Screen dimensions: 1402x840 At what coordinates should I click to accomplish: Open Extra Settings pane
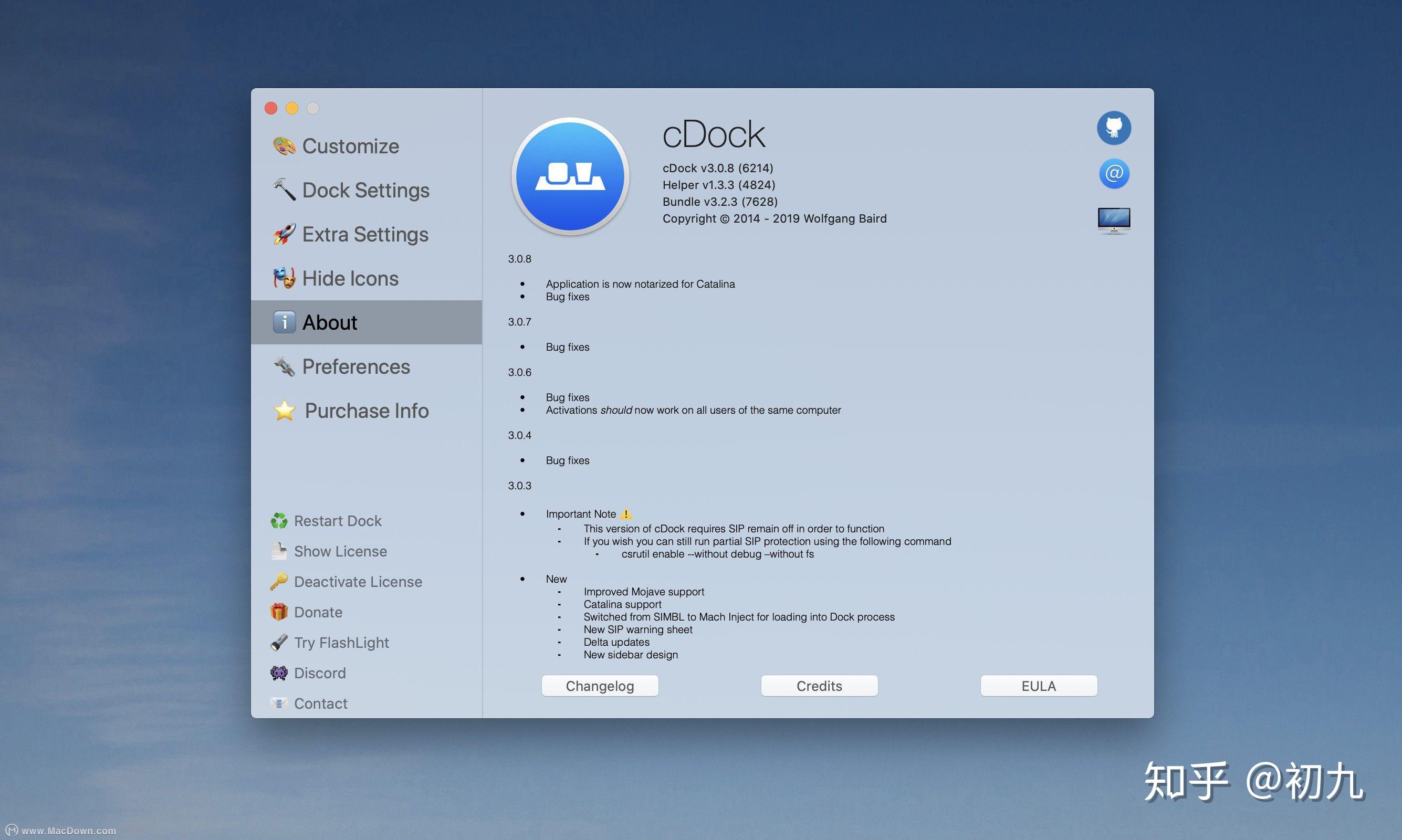(x=366, y=234)
